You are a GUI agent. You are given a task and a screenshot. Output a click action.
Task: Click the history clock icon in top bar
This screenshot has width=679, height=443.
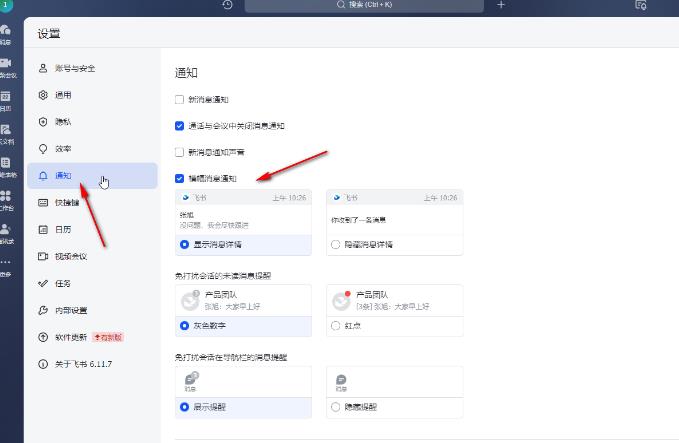[x=227, y=5]
